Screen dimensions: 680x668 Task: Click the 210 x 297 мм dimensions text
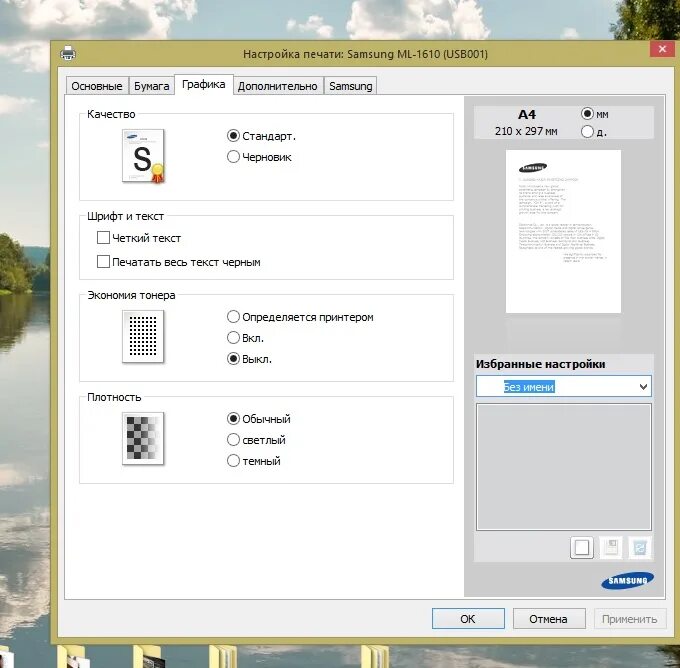pos(526,131)
